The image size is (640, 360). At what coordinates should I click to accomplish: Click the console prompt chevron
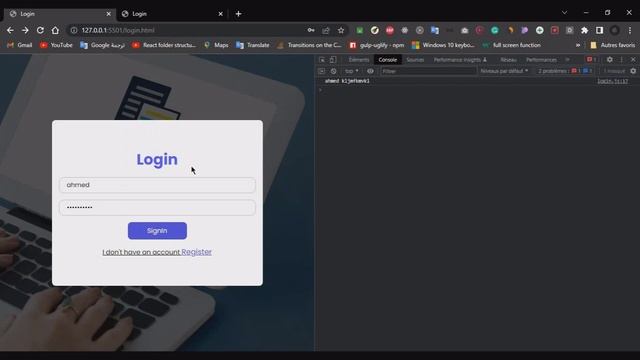[320, 89]
